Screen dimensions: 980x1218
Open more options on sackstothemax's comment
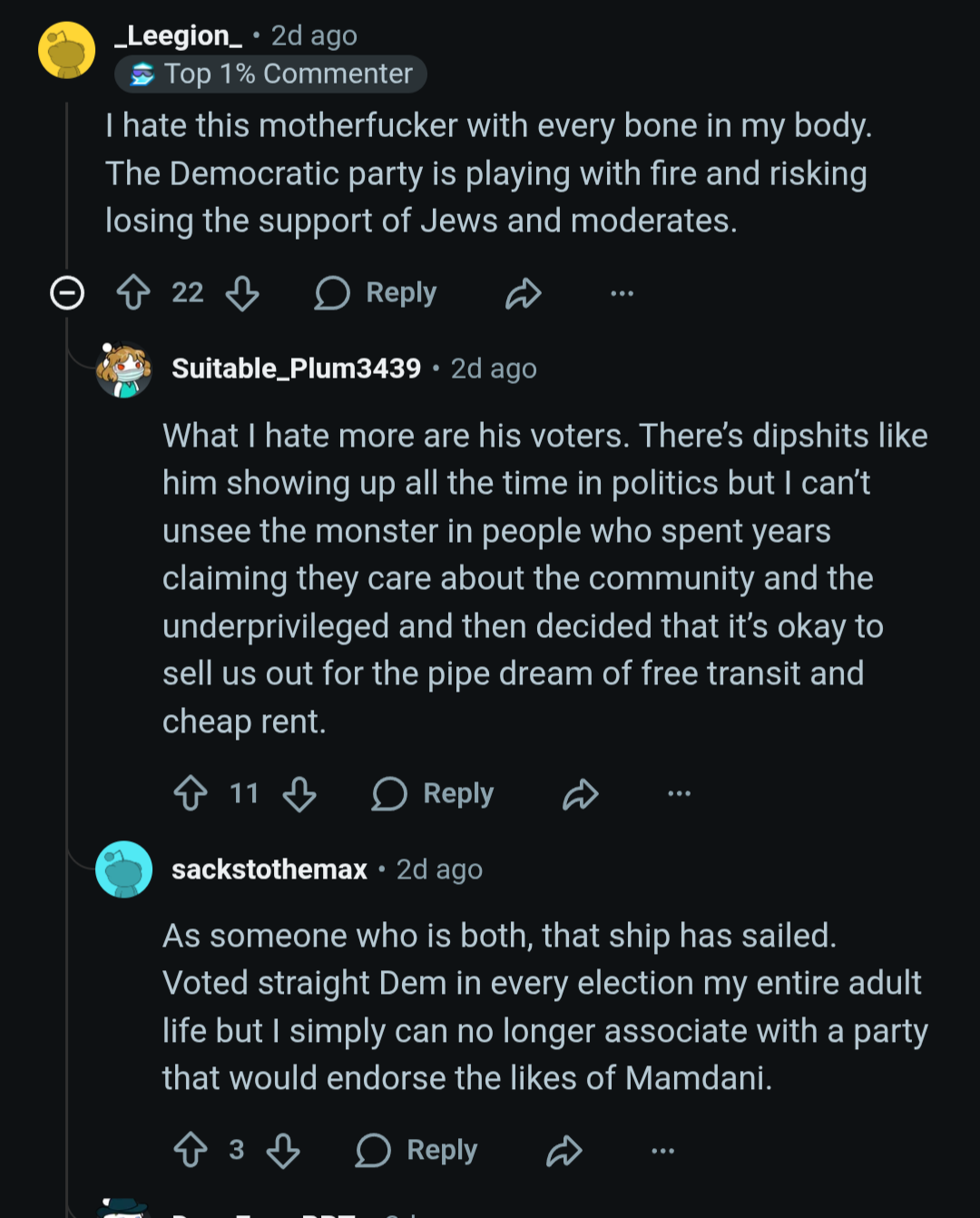click(663, 1150)
